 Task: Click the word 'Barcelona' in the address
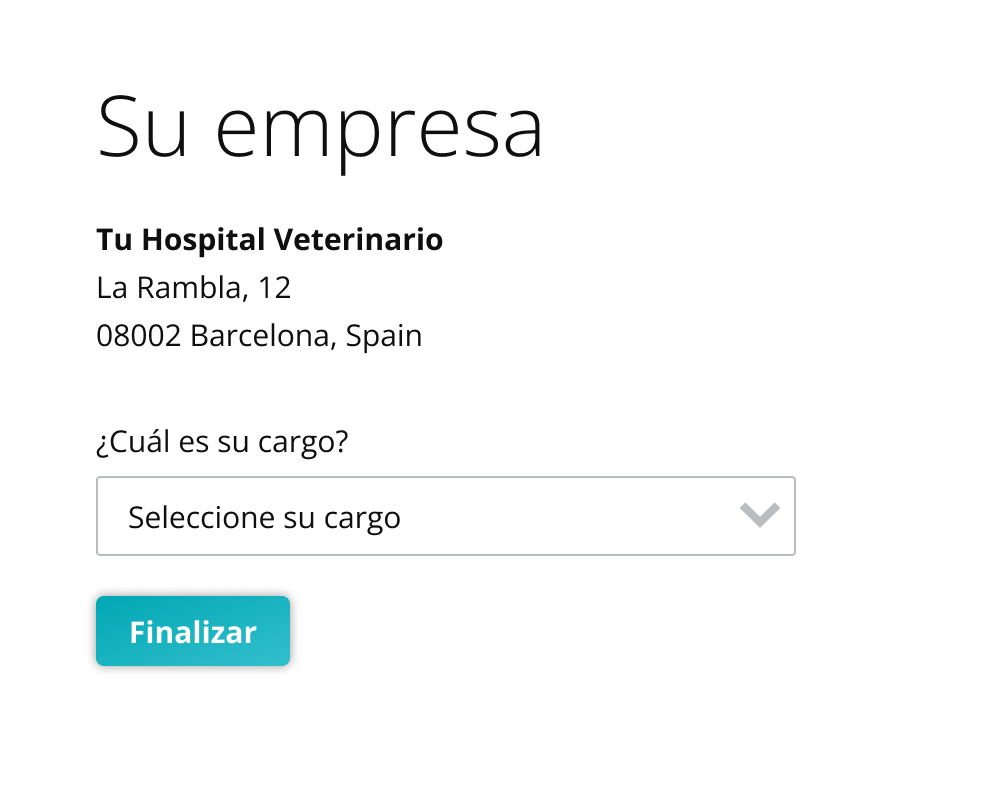(x=262, y=336)
